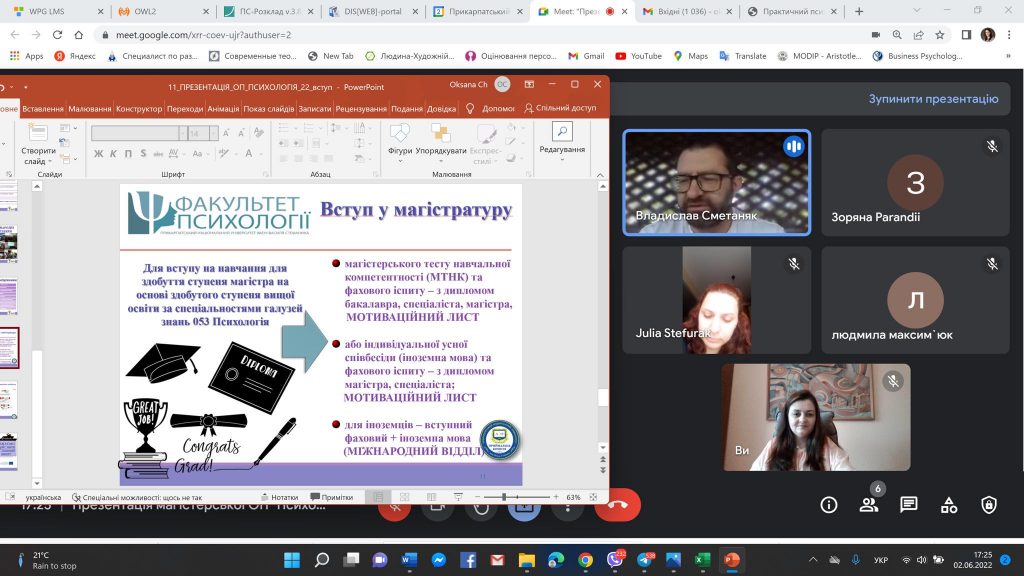Expand the Упорядкувати arrange dropdown

pos(441,151)
